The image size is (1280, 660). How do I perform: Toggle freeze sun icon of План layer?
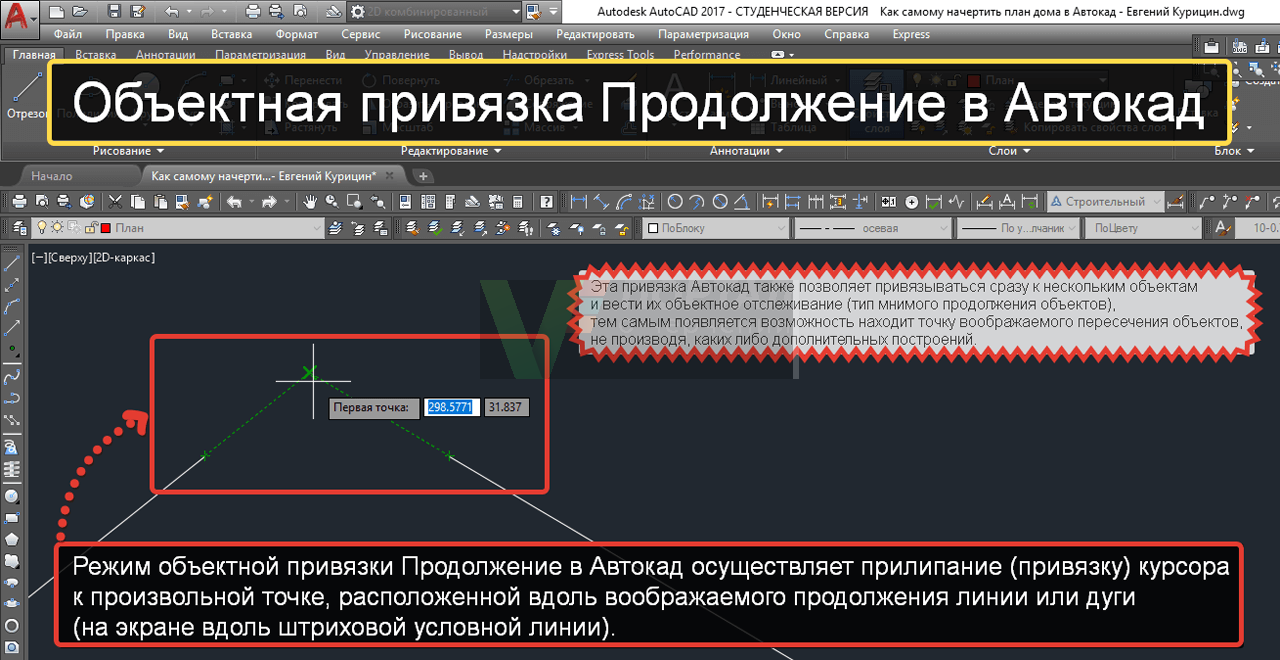(57, 227)
